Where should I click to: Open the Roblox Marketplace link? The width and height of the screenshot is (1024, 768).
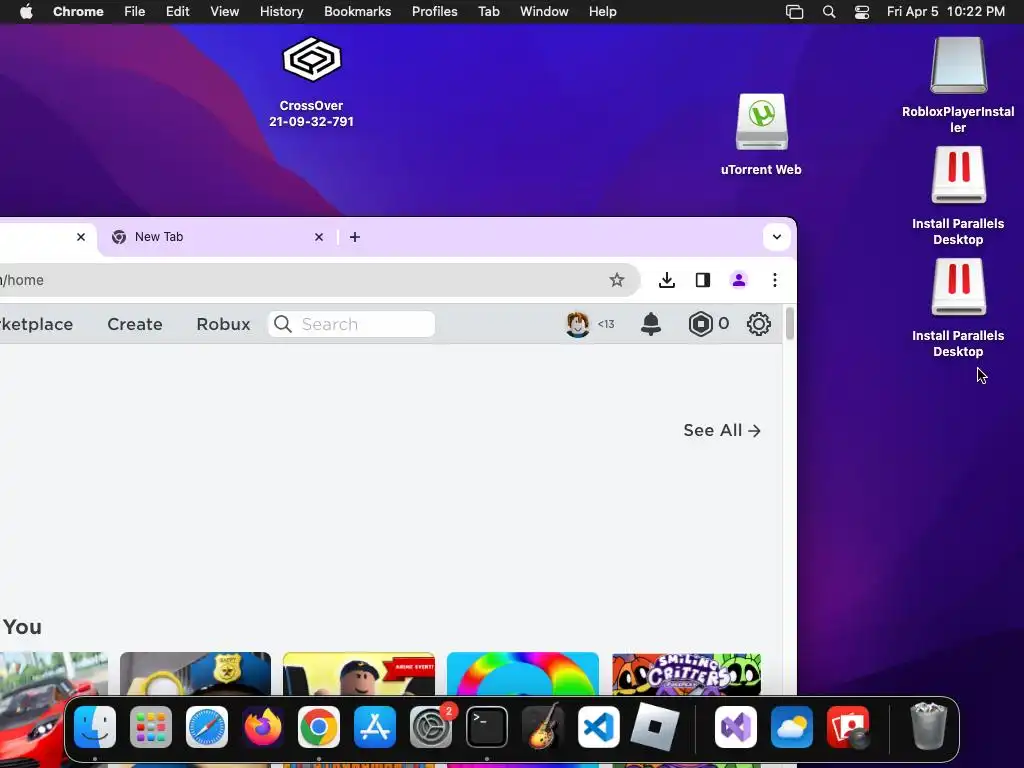click(x=37, y=324)
